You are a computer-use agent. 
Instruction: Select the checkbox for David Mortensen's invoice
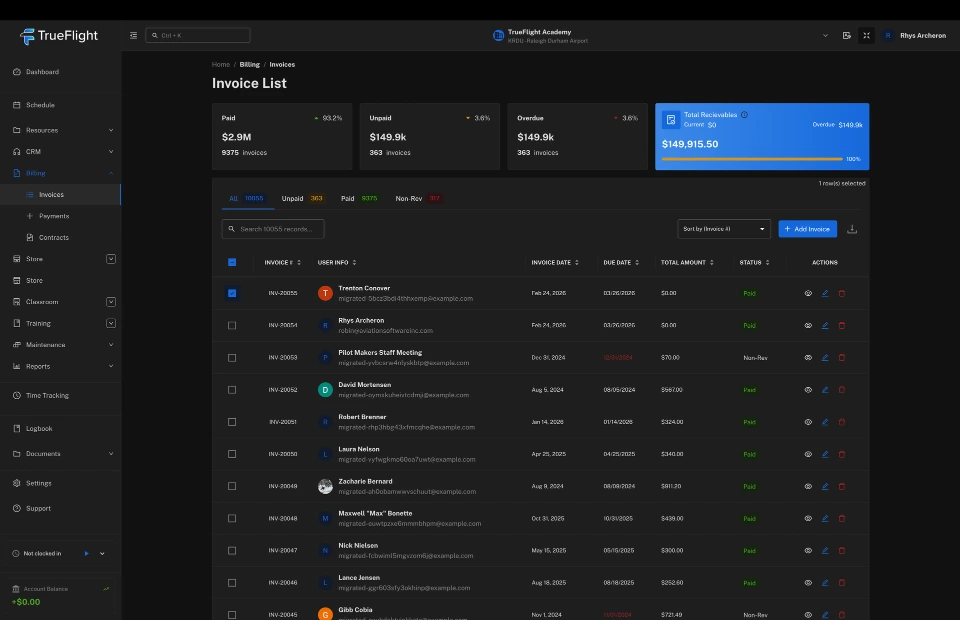232,390
